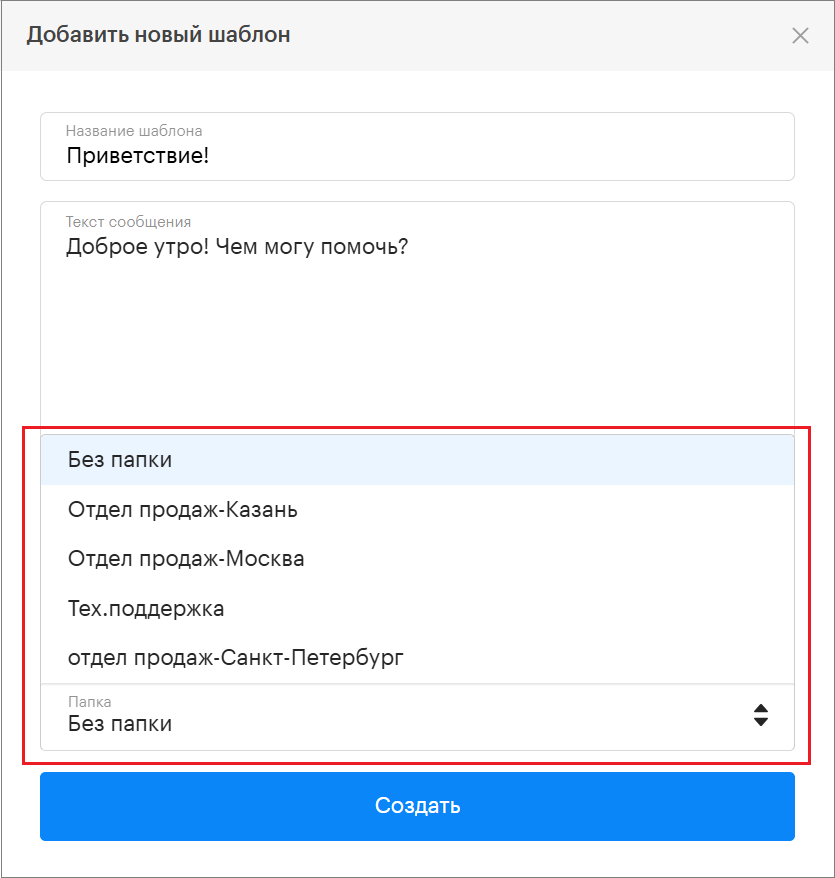Viewport: 835px width, 878px height.
Task: Click the "Приветствие!" text in name field
Action: tap(137, 156)
